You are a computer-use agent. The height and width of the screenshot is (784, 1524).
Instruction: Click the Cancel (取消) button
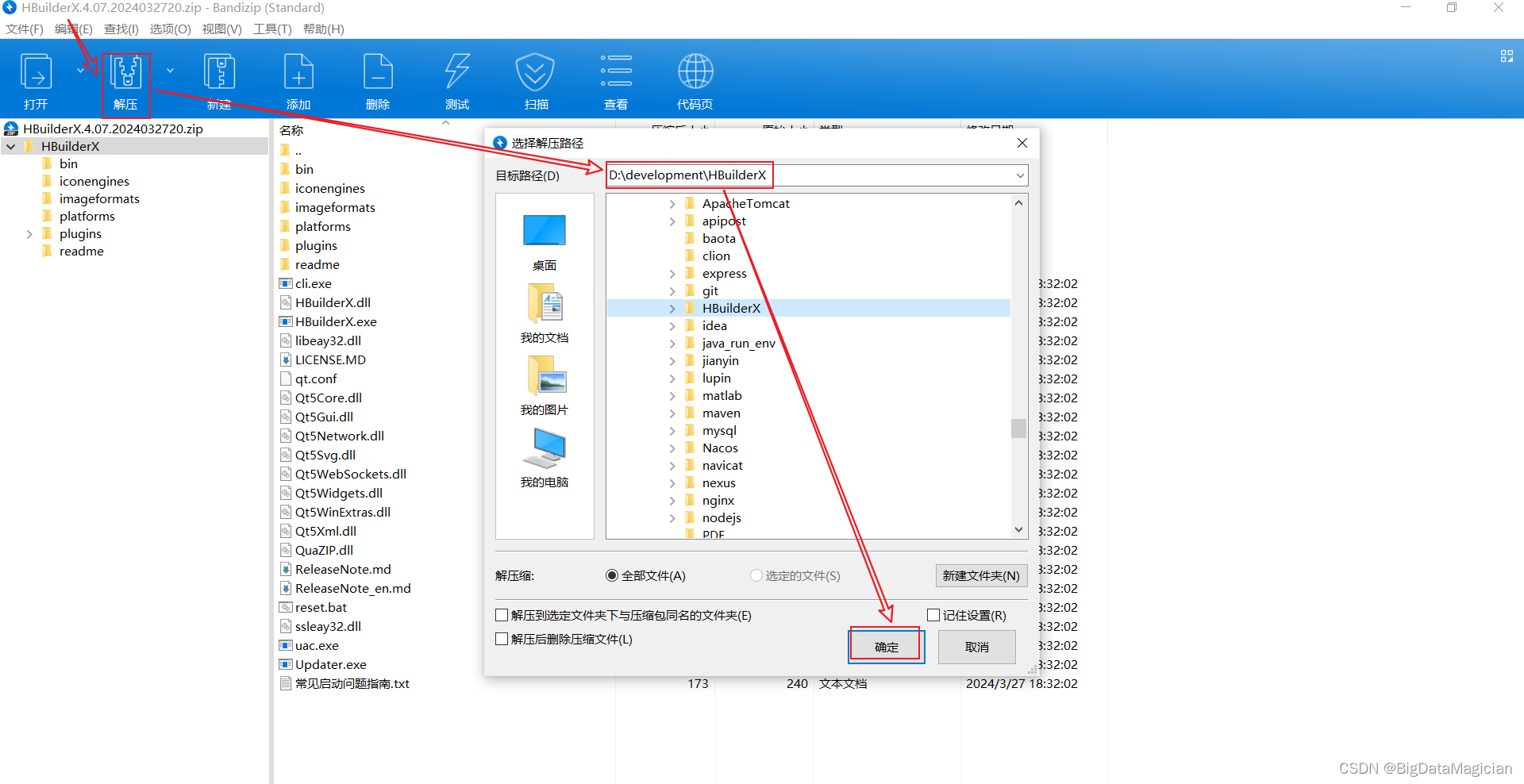coord(977,647)
